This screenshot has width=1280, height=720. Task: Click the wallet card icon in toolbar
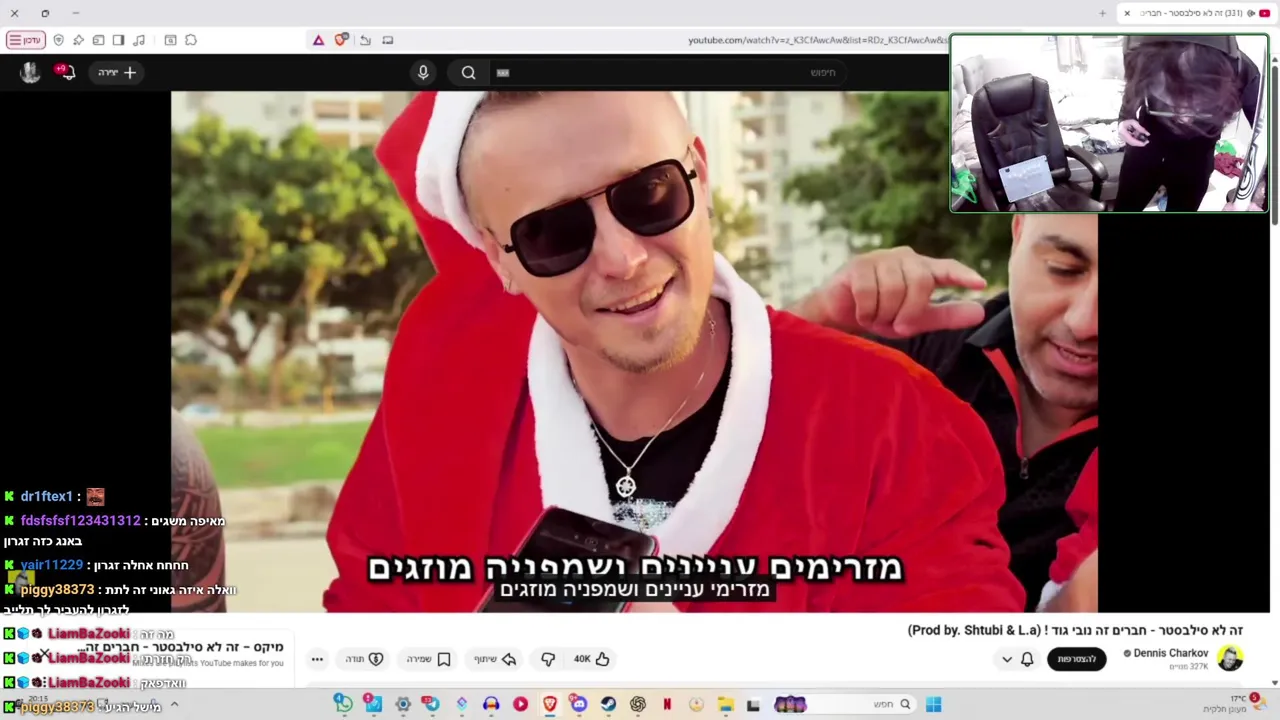(99, 40)
